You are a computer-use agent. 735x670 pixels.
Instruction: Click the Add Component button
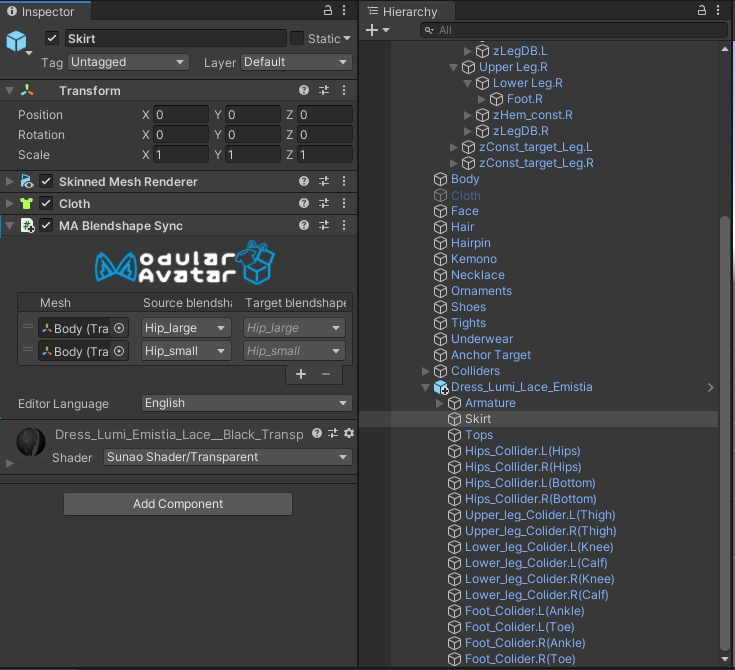(x=178, y=504)
